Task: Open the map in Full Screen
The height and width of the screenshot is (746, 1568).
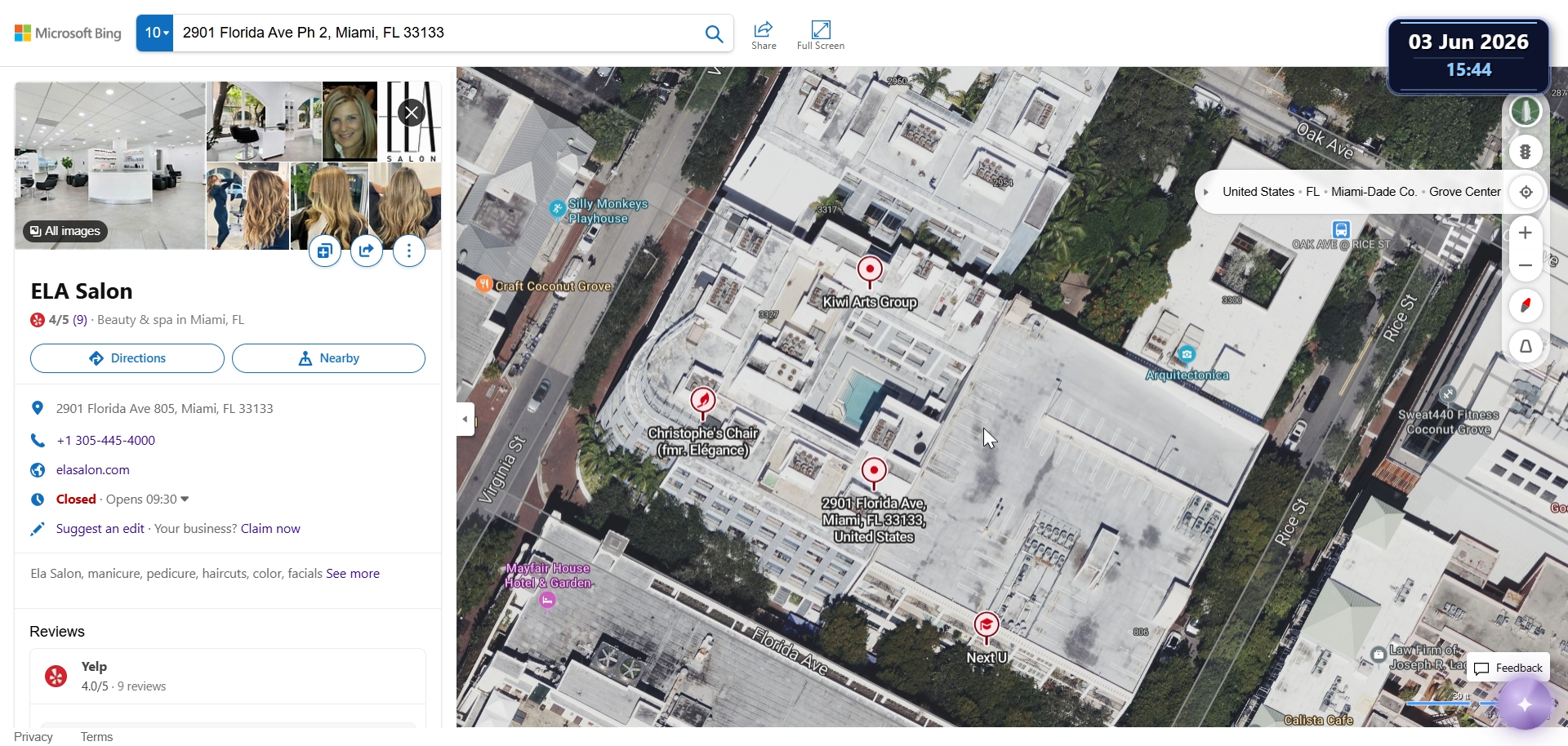Action: click(821, 35)
